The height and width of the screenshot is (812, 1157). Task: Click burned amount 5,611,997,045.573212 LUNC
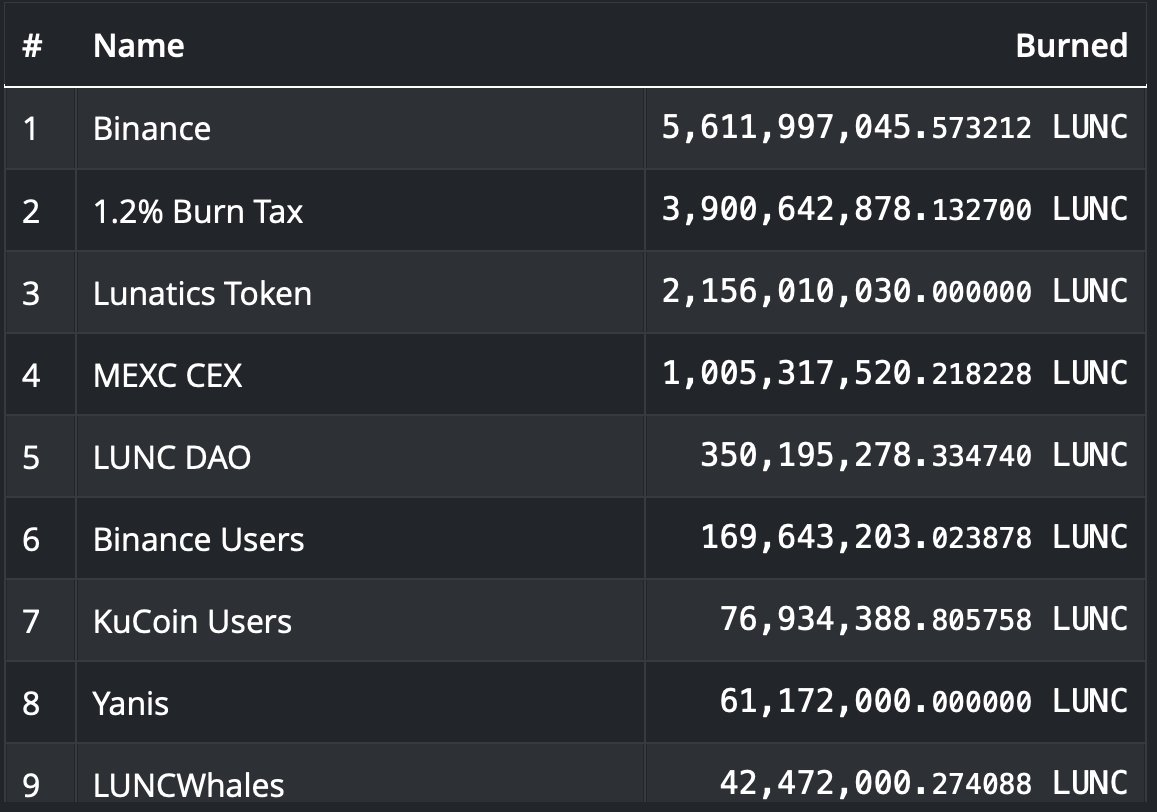pyautogui.click(x=894, y=128)
